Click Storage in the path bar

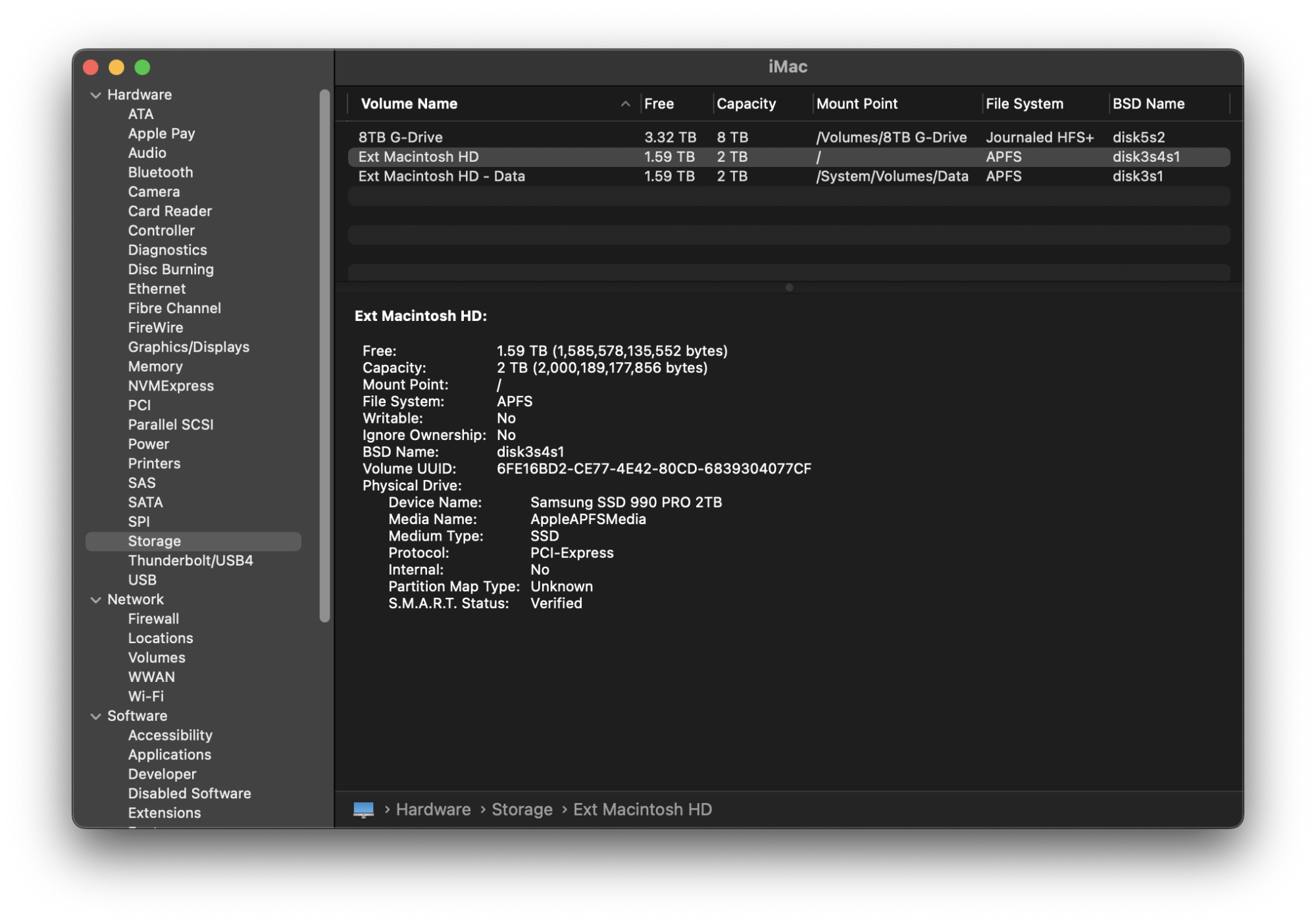tap(522, 810)
